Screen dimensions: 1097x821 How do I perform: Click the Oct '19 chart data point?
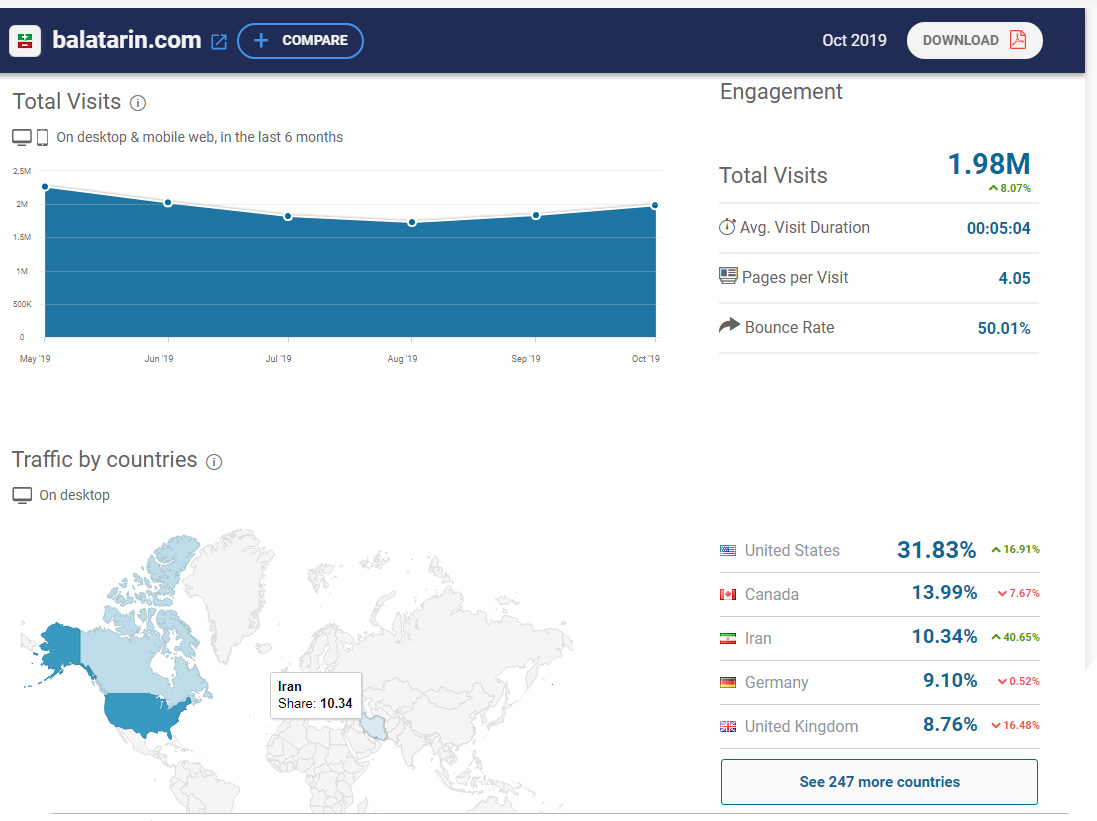pos(655,206)
